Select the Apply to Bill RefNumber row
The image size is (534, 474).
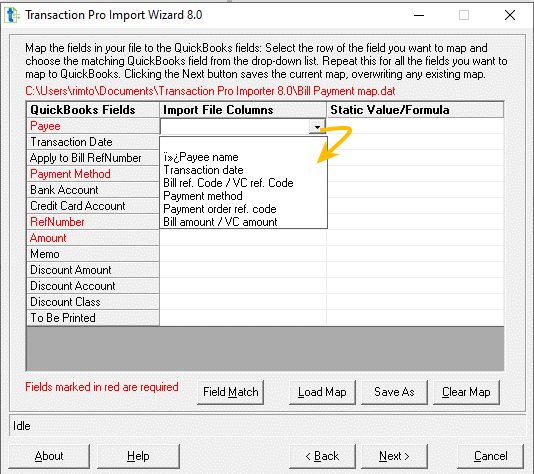point(93,158)
